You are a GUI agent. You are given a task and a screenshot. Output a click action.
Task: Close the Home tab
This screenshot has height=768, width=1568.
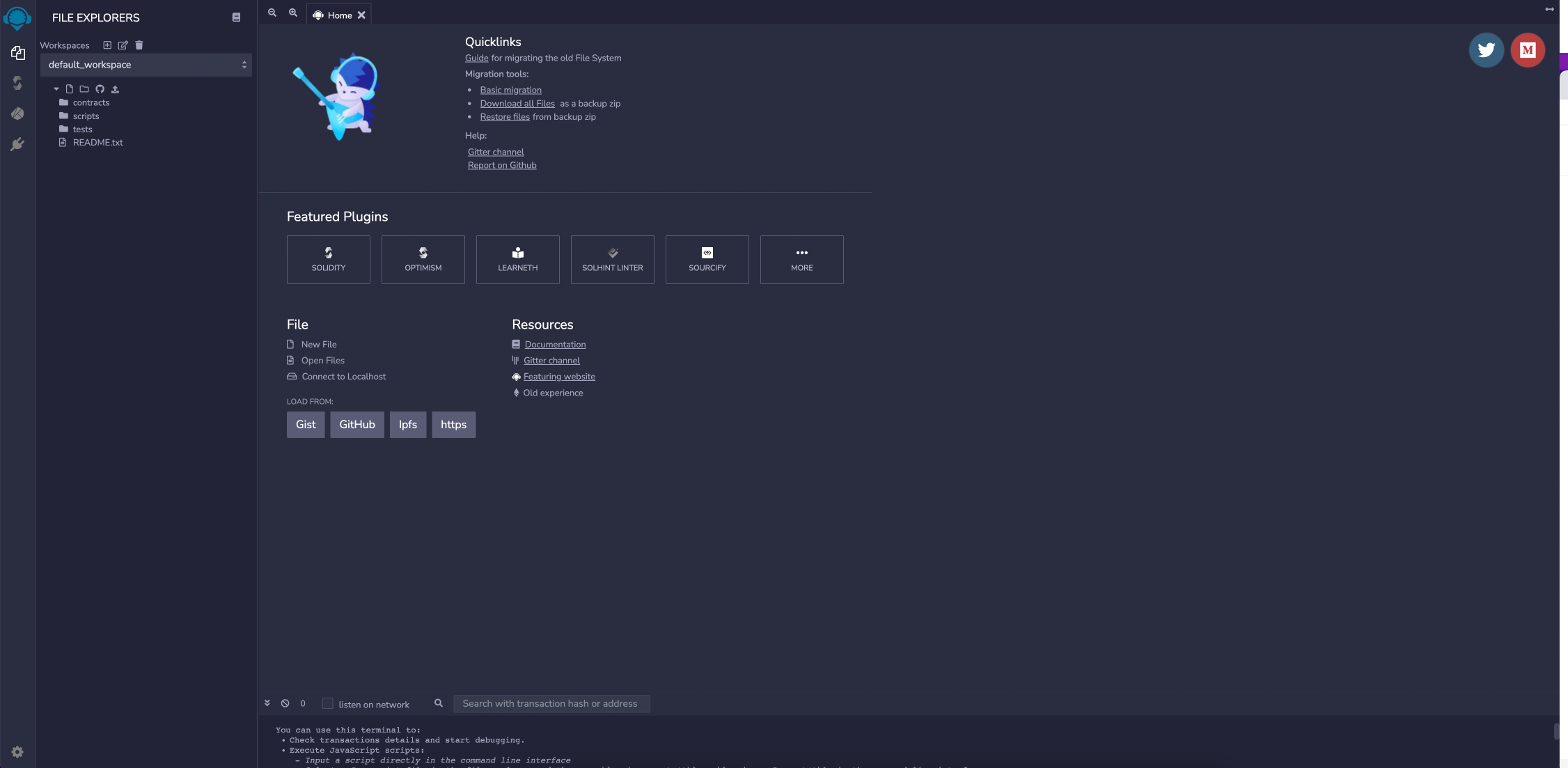(x=361, y=15)
